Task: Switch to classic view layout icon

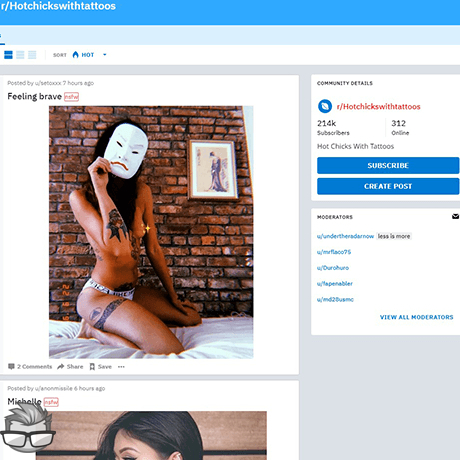Action: coord(20,55)
